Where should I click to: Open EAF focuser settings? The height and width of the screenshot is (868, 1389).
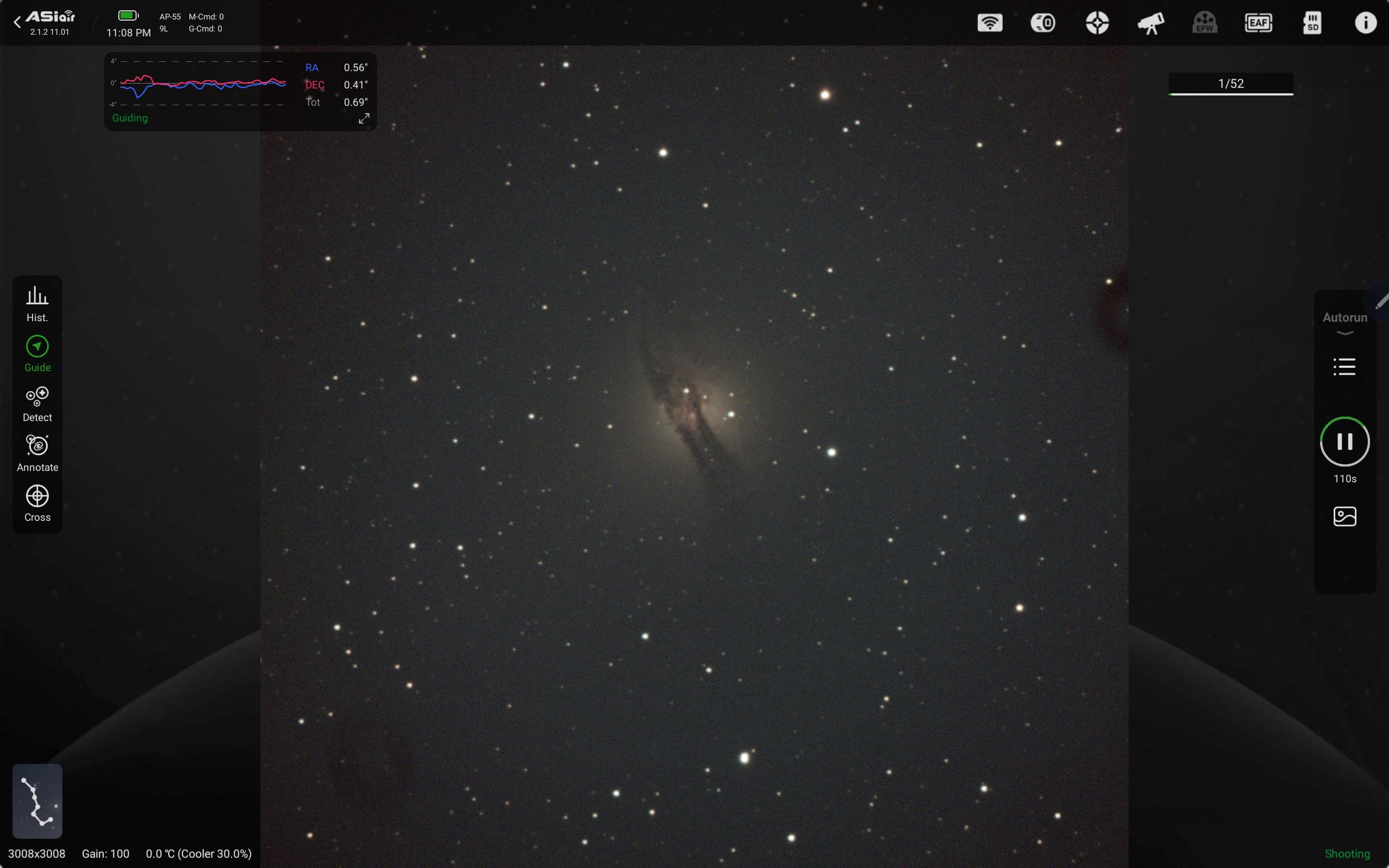click(x=1258, y=23)
